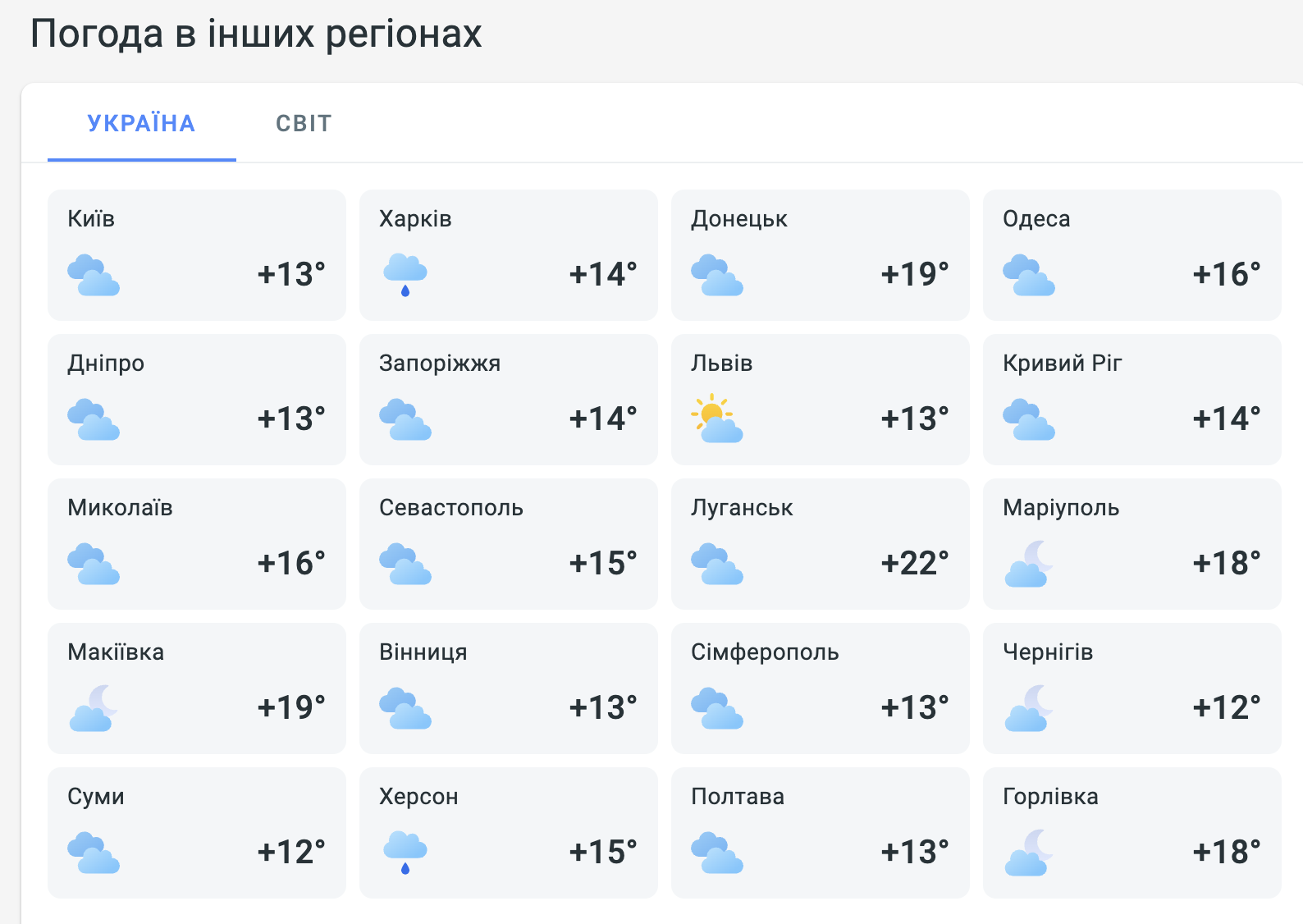Click the sunny cloud icon for Львів
Screen dimensions: 1303x924
717,419
